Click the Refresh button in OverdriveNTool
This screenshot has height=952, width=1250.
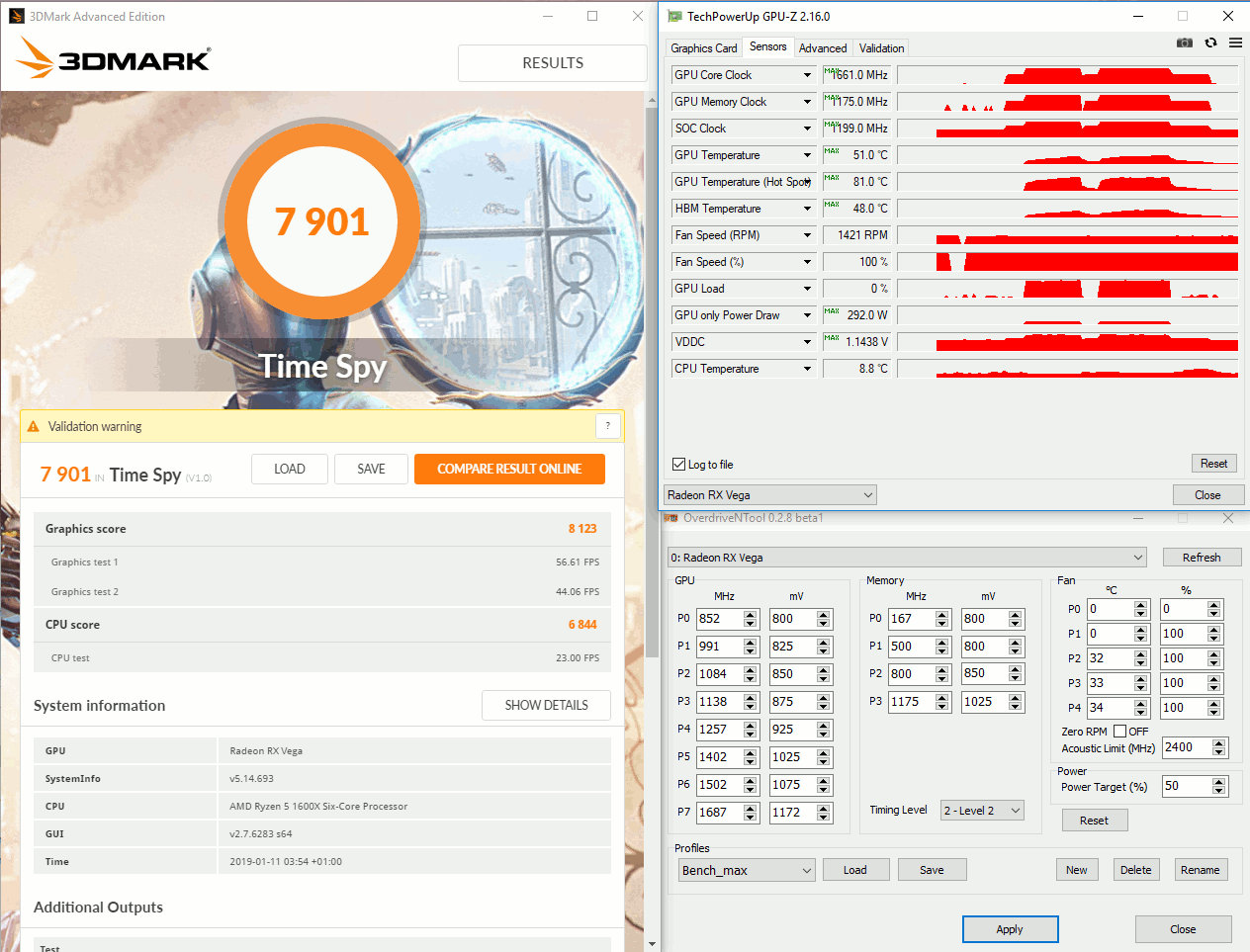point(1202,558)
